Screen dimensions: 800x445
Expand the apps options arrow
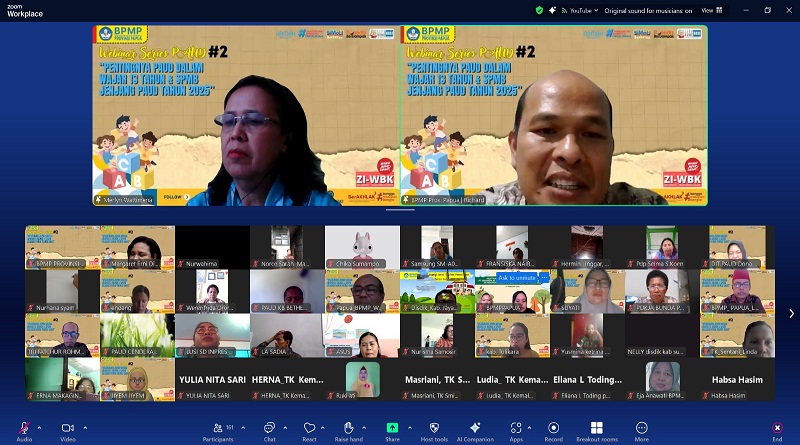click(530, 428)
